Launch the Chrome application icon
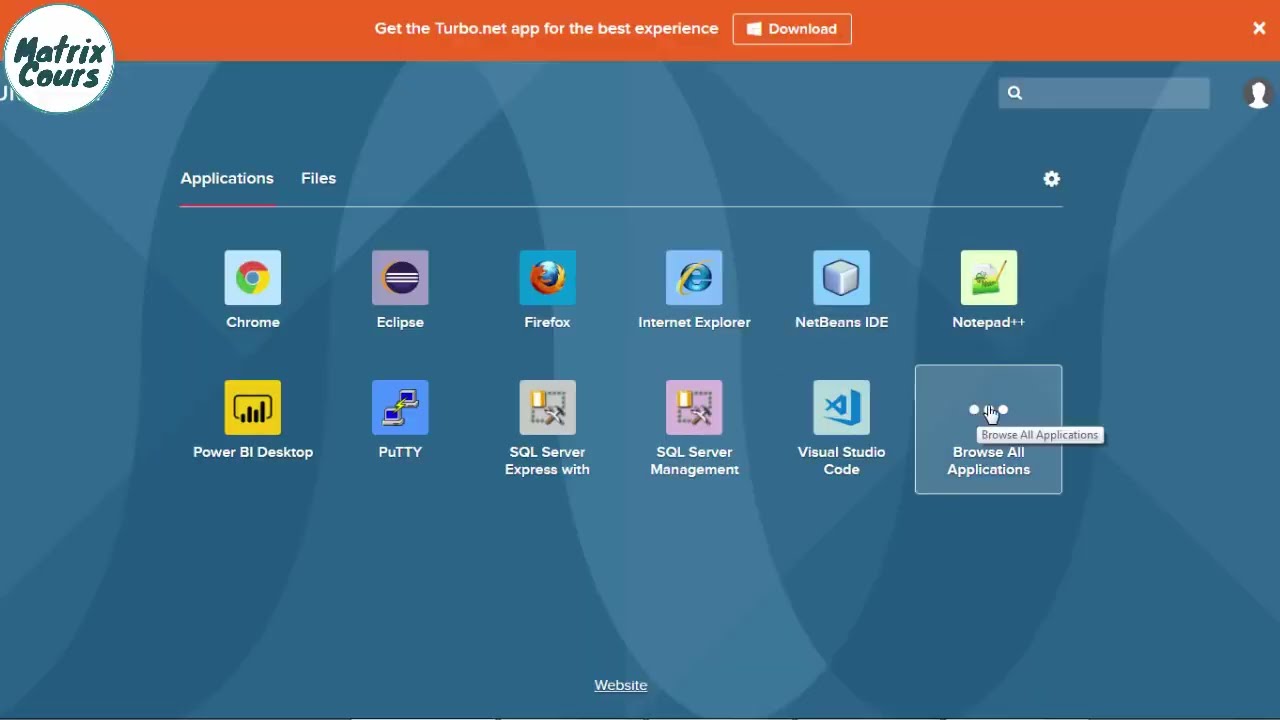Image resolution: width=1280 pixels, height=720 pixels. point(253,277)
